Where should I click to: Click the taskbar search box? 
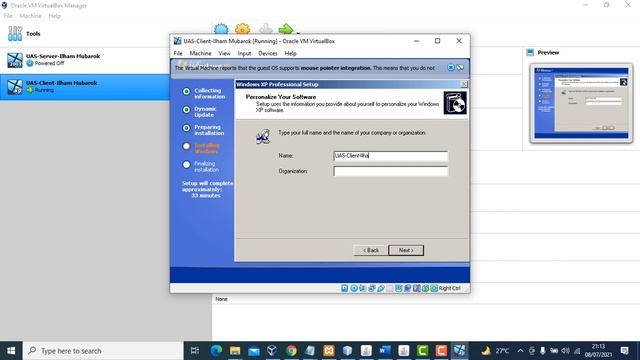point(103,351)
